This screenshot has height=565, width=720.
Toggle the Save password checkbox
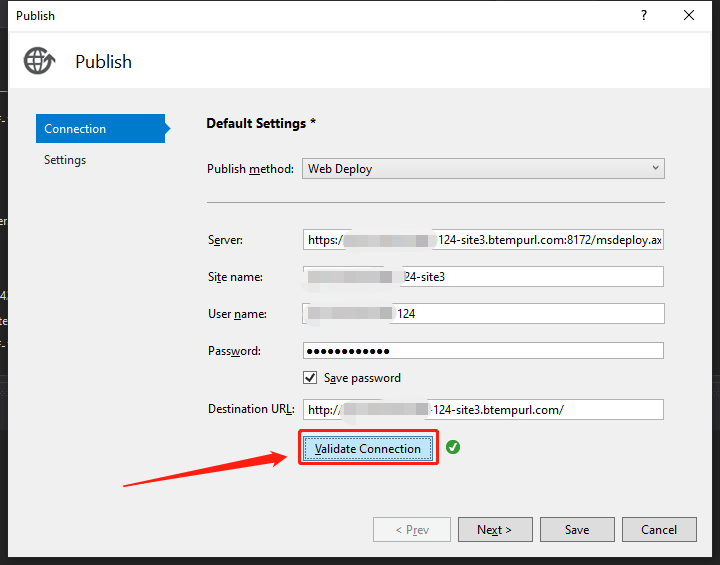[310, 378]
